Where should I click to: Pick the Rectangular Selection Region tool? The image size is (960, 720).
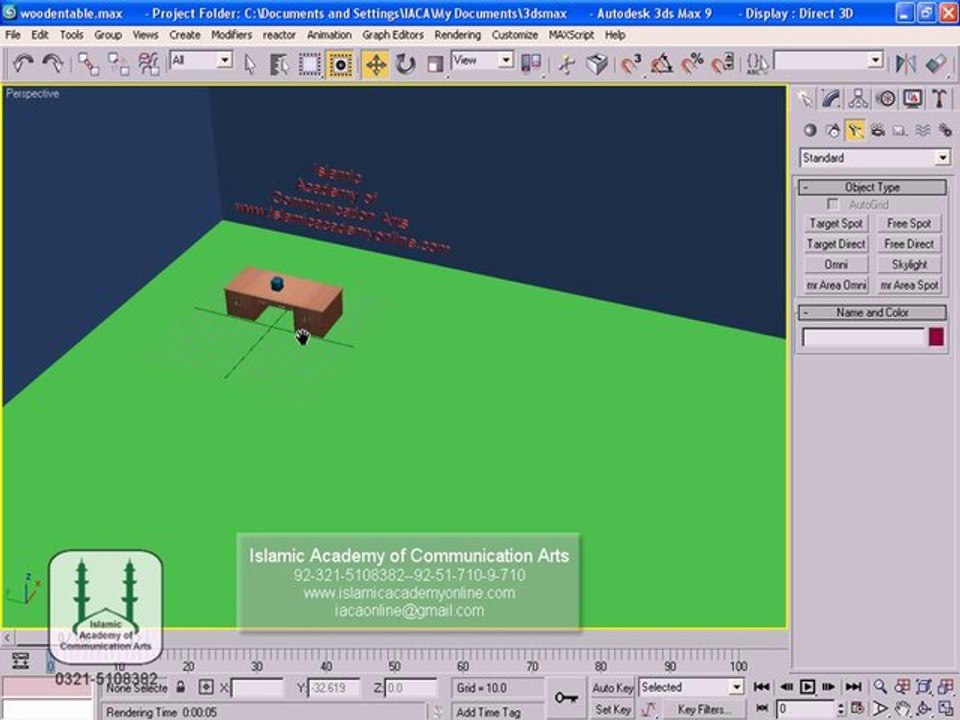[309, 64]
